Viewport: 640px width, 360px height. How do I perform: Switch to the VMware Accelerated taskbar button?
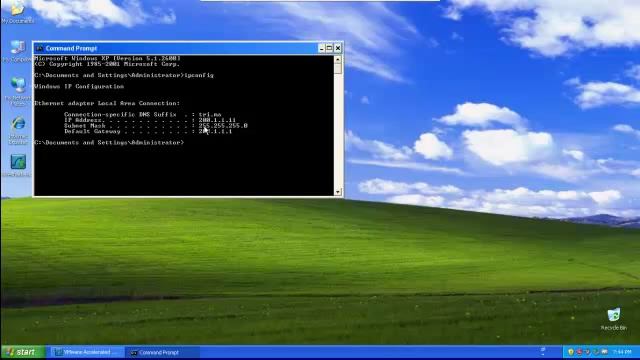(86, 352)
